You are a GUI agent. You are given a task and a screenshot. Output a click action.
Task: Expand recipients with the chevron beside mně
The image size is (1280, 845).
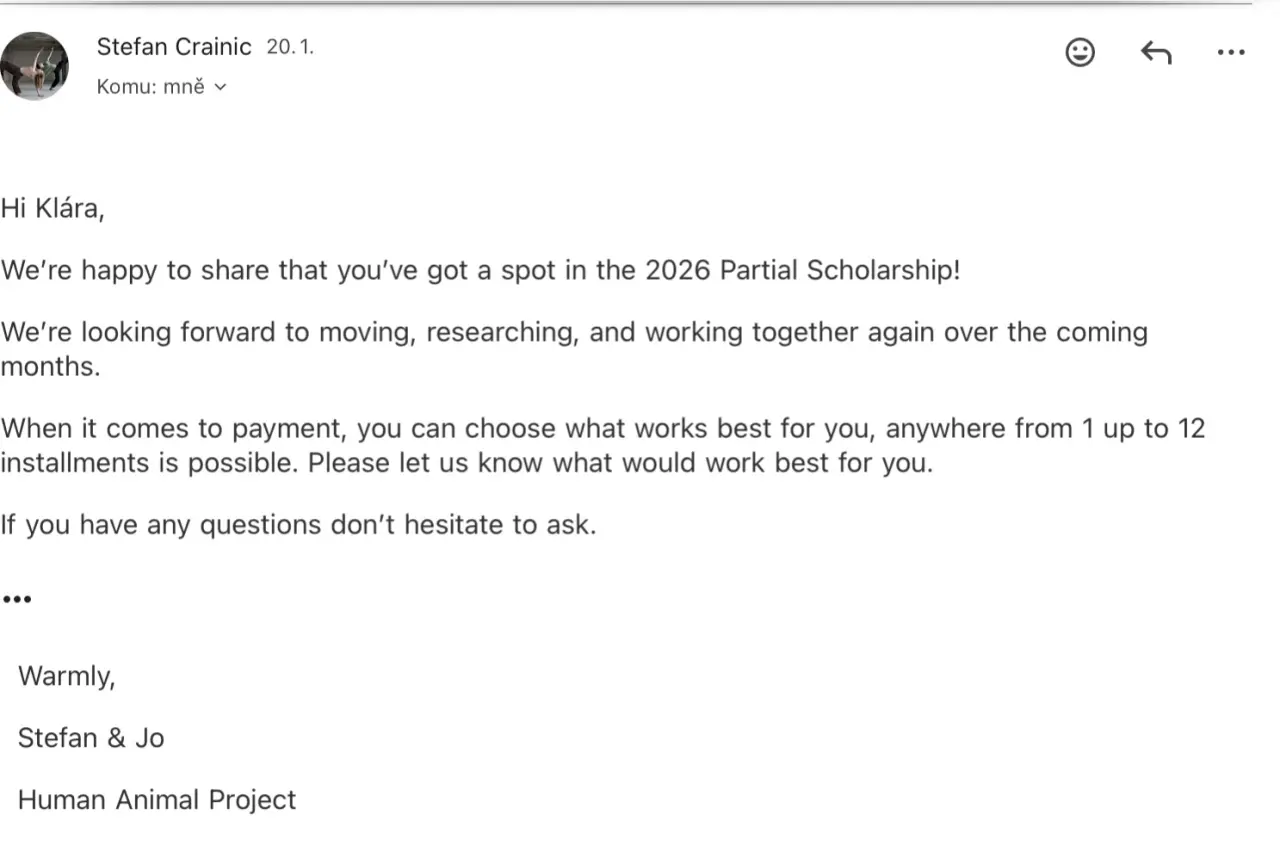(221, 87)
